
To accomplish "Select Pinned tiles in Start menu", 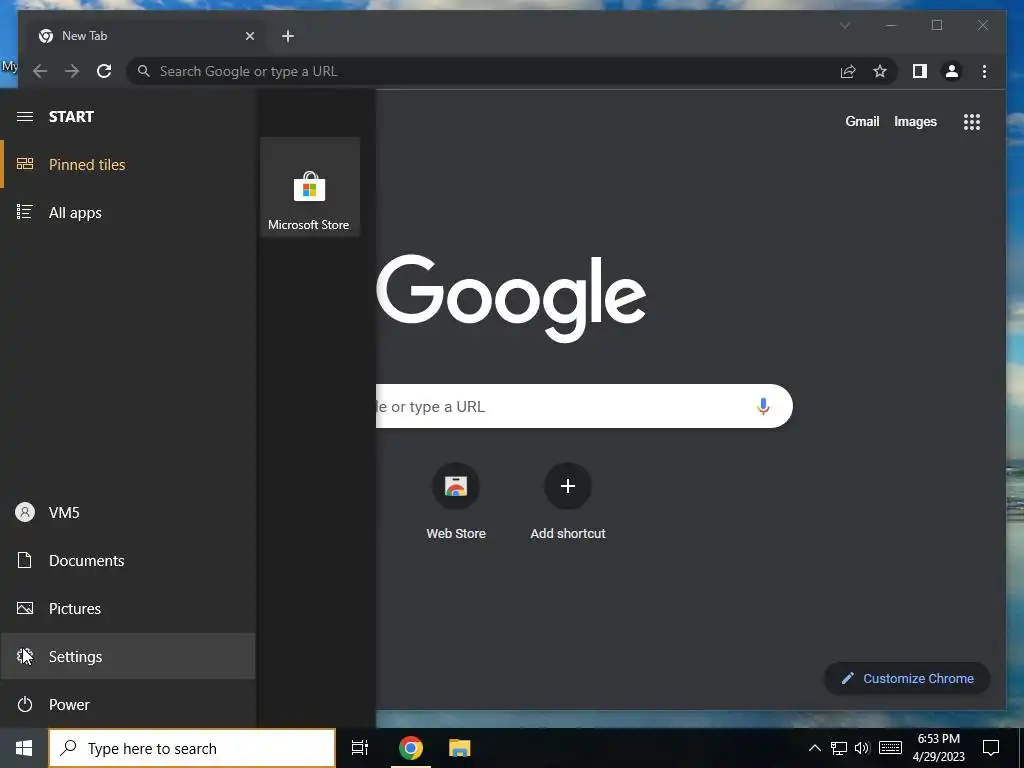I will [128, 165].
